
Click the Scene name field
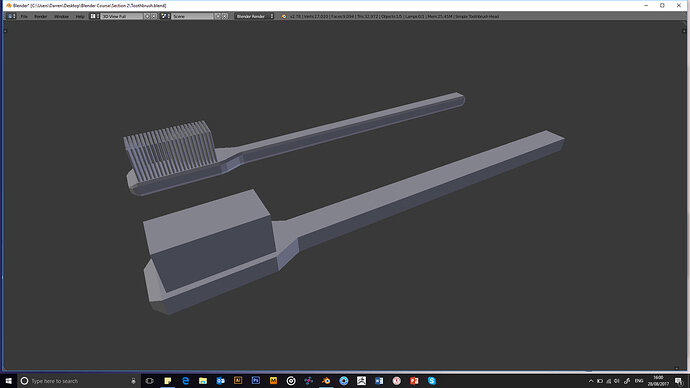coord(192,16)
